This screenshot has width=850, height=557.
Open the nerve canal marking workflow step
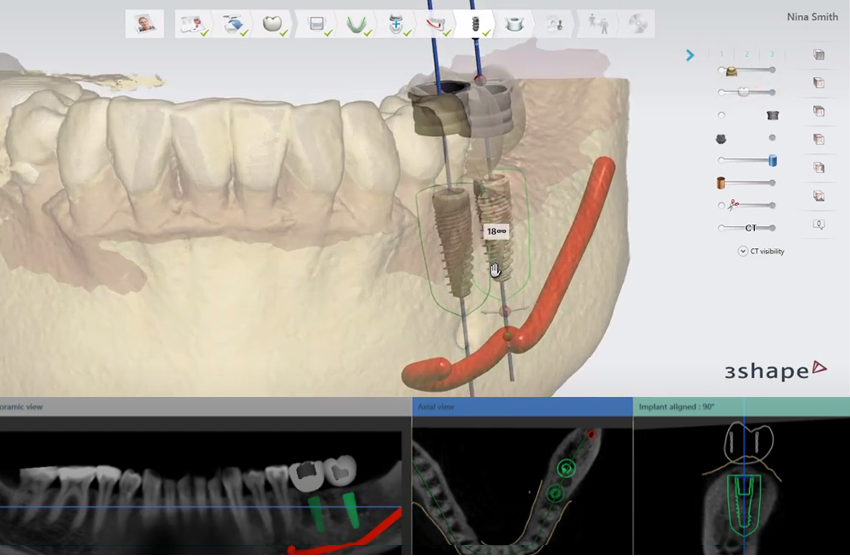[436, 24]
